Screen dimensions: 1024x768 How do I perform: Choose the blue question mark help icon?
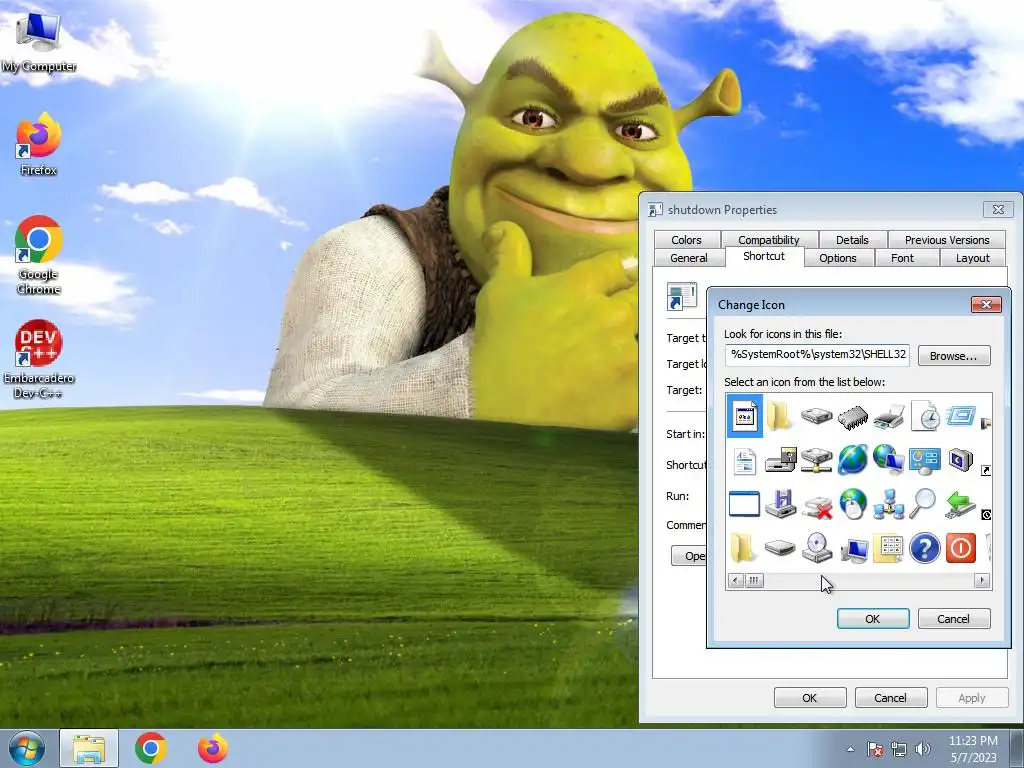[925, 548]
